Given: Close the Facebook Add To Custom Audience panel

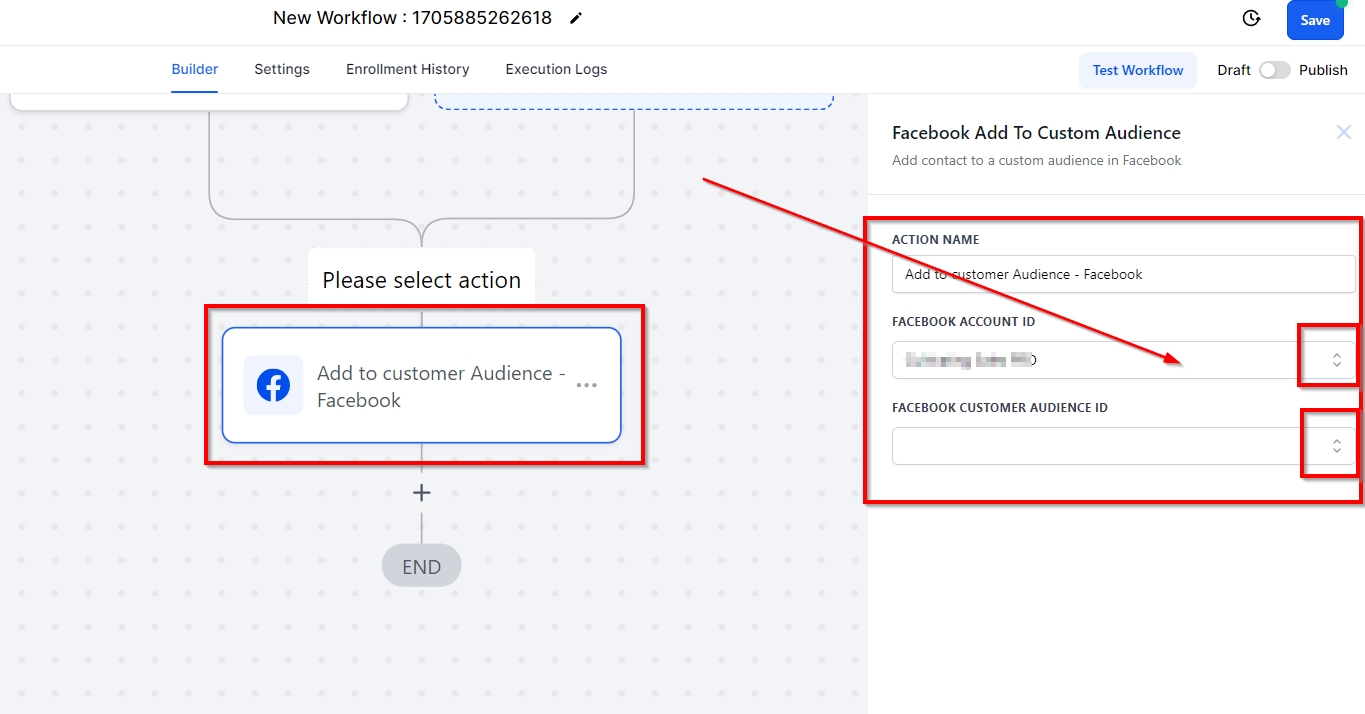Looking at the screenshot, I should (1343, 132).
